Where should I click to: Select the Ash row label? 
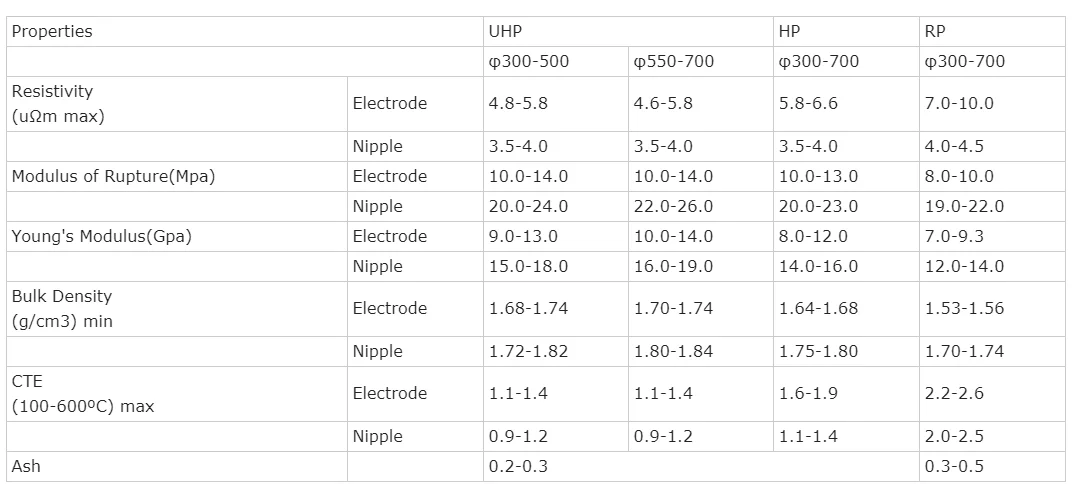tap(26, 466)
